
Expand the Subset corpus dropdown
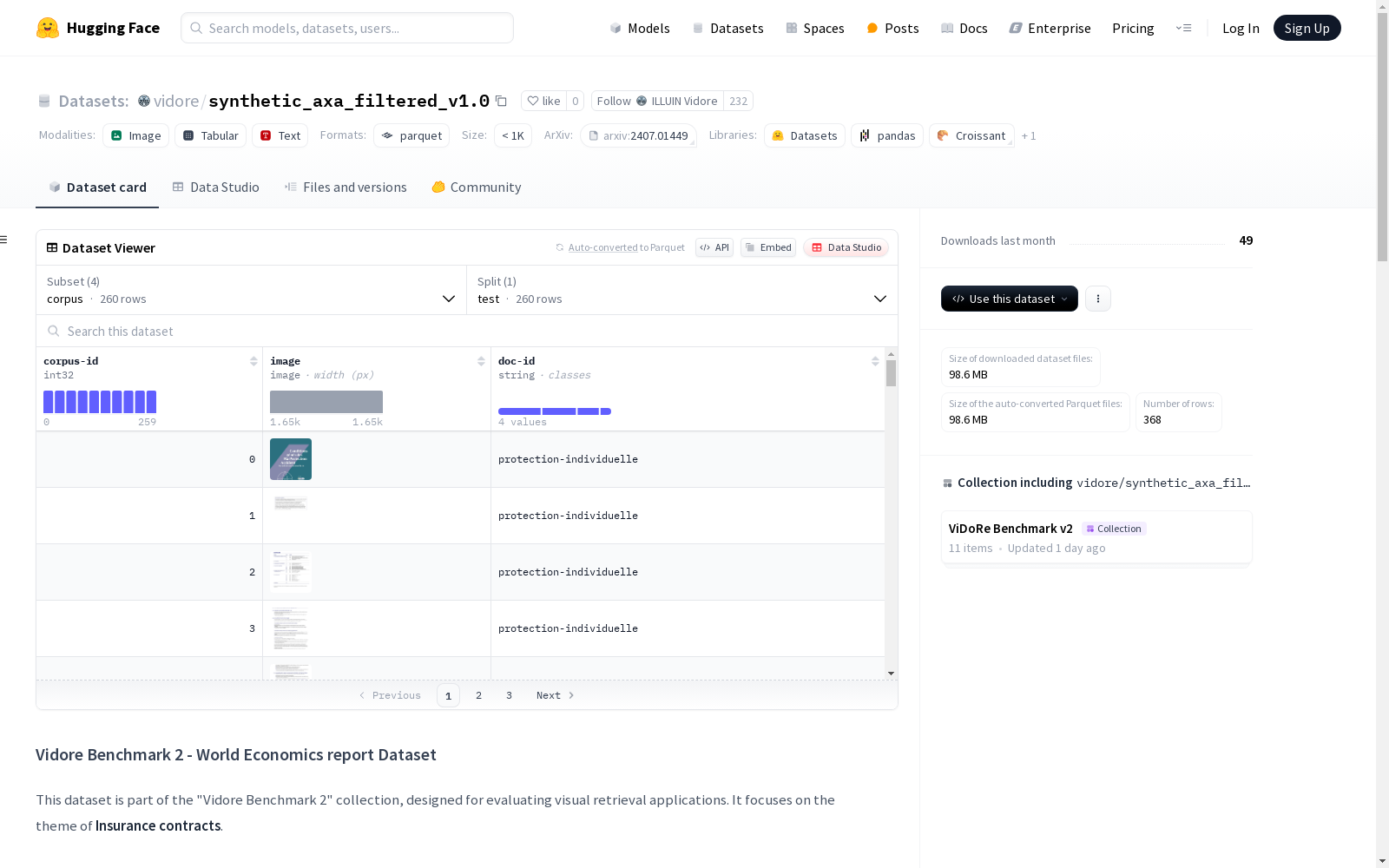252,290
